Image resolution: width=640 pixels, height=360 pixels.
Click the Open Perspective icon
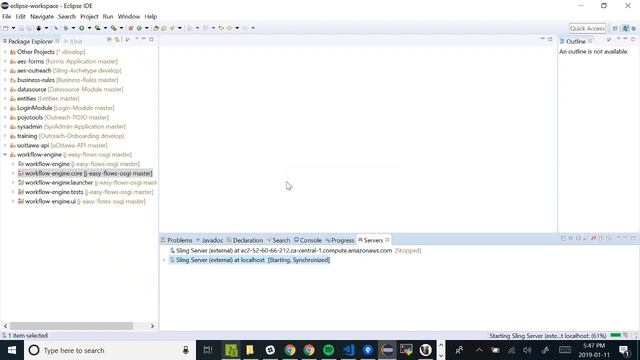click(615, 28)
